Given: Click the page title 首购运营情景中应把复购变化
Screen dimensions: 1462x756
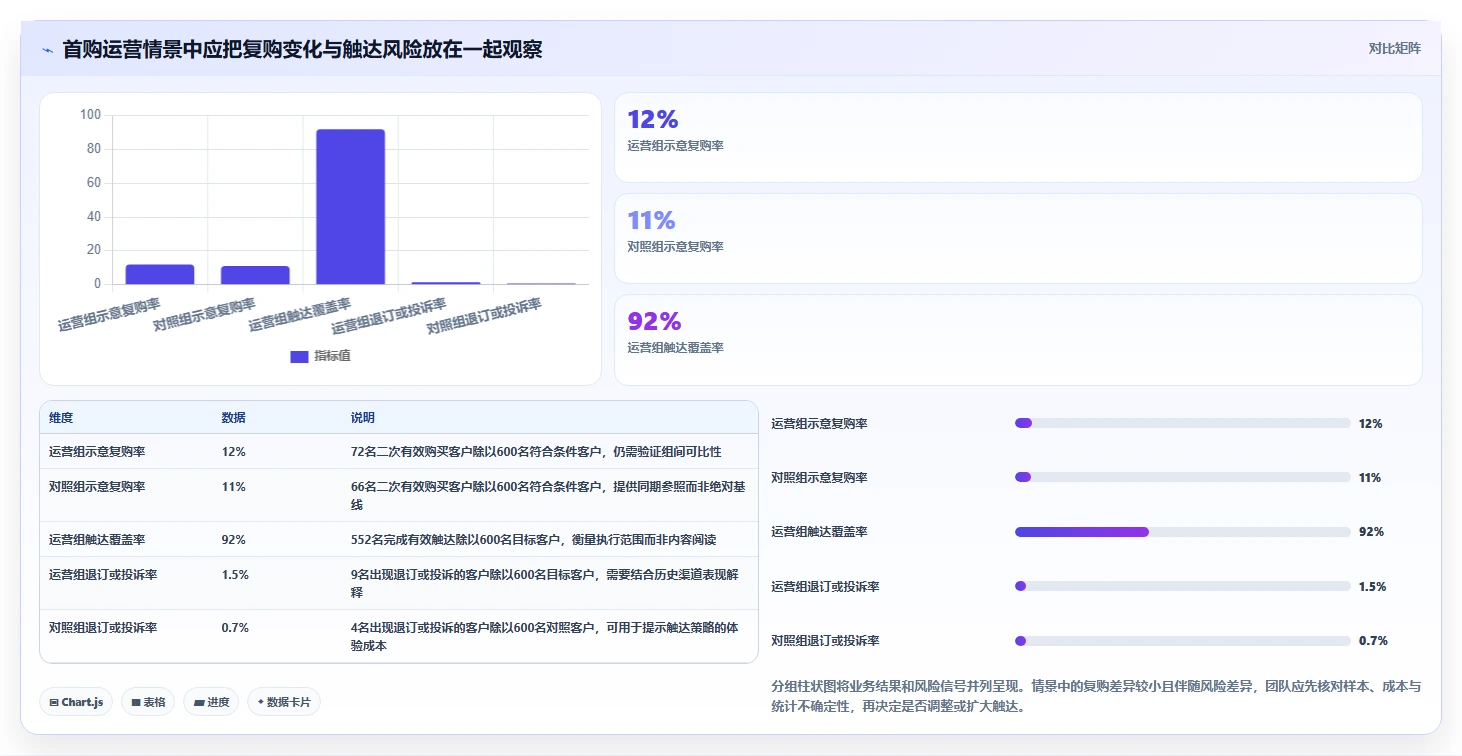Looking at the screenshot, I should 302,49.
